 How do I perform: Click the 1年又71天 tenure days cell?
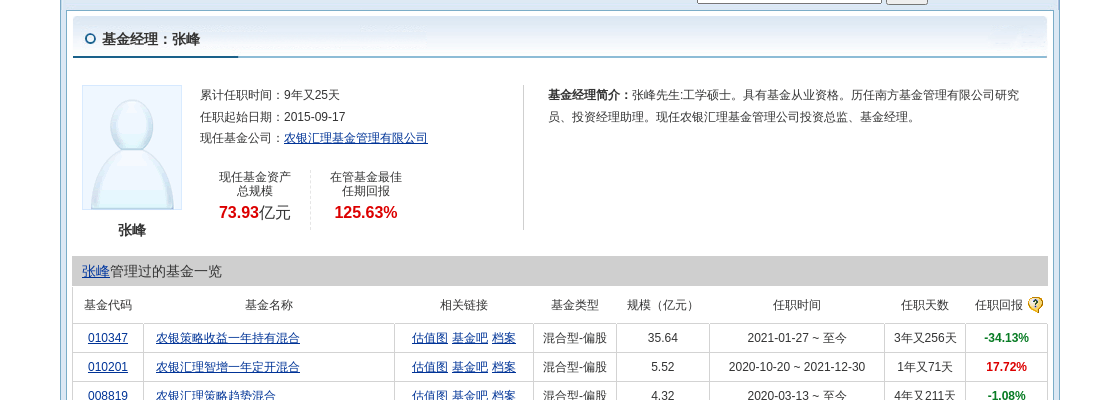click(925, 367)
